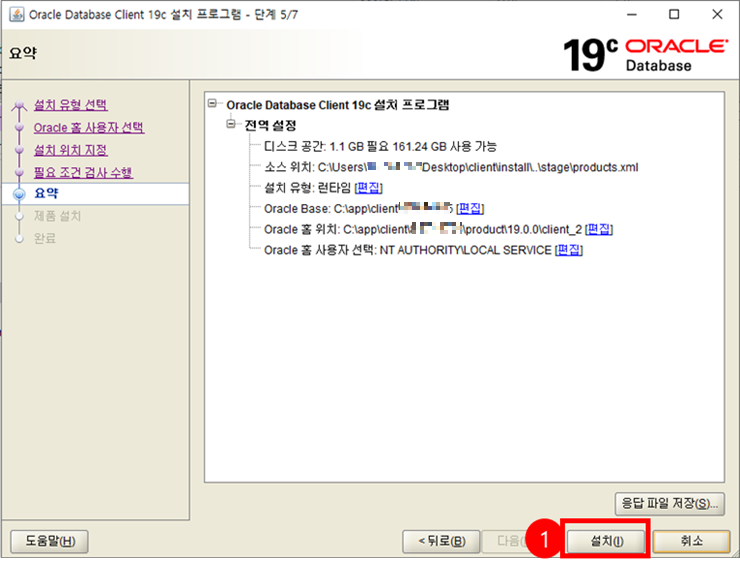
Task: Close the installer window
Action: (717, 15)
